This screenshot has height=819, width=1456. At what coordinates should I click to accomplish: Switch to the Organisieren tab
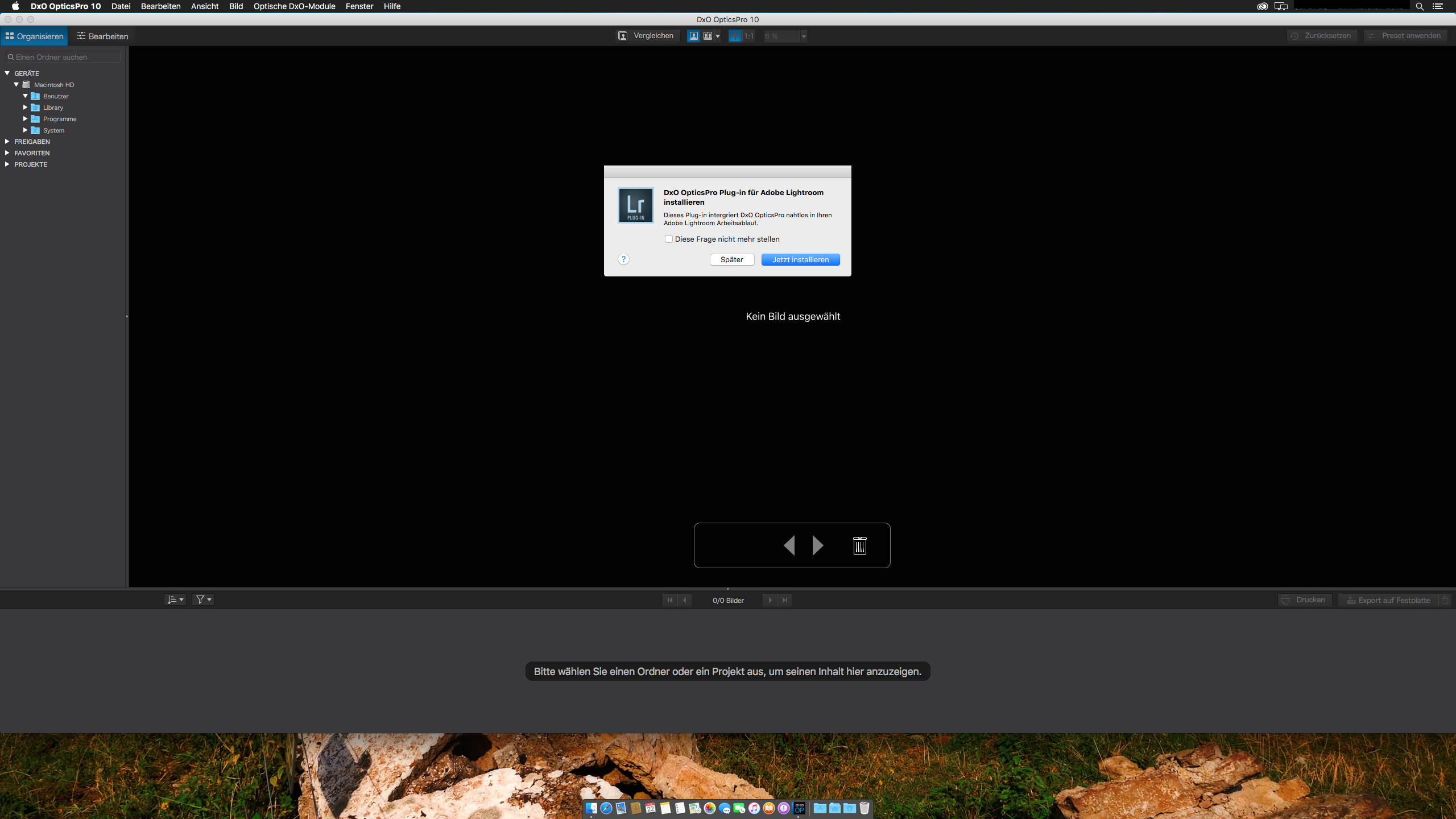click(34, 36)
